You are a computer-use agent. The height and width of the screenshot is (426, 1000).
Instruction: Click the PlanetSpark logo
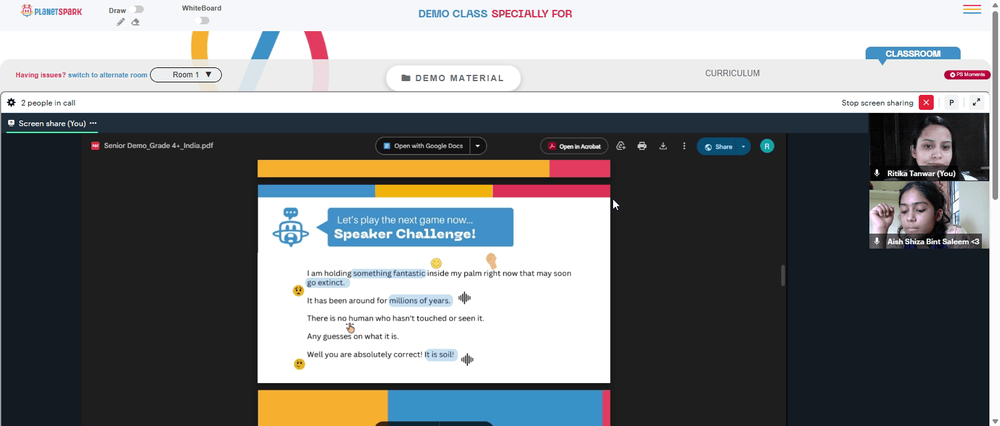click(52, 11)
